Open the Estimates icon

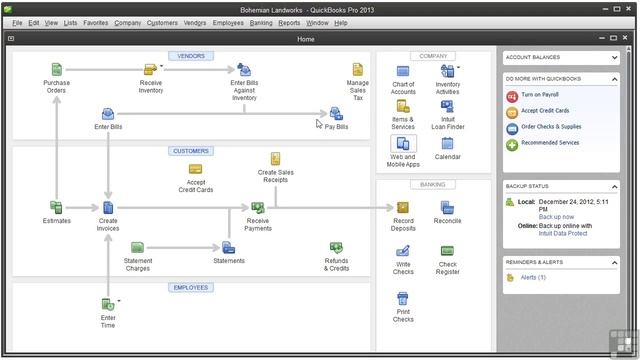pos(56,207)
